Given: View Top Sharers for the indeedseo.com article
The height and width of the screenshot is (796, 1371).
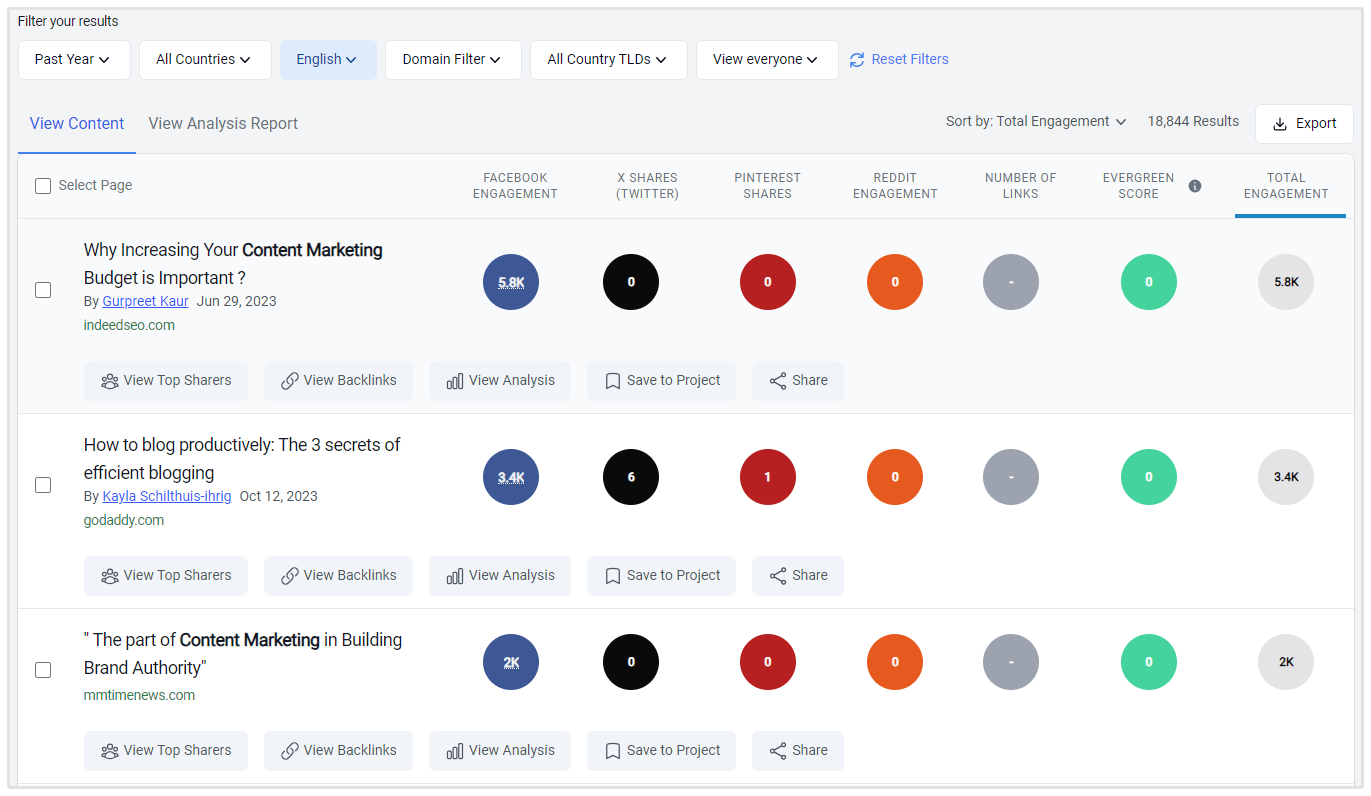Looking at the screenshot, I should pyautogui.click(x=166, y=381).
